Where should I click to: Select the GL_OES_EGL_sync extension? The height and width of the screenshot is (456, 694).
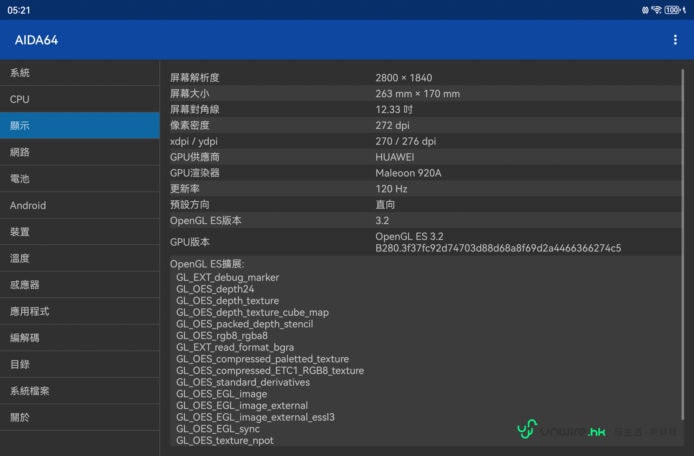[218, 429]
